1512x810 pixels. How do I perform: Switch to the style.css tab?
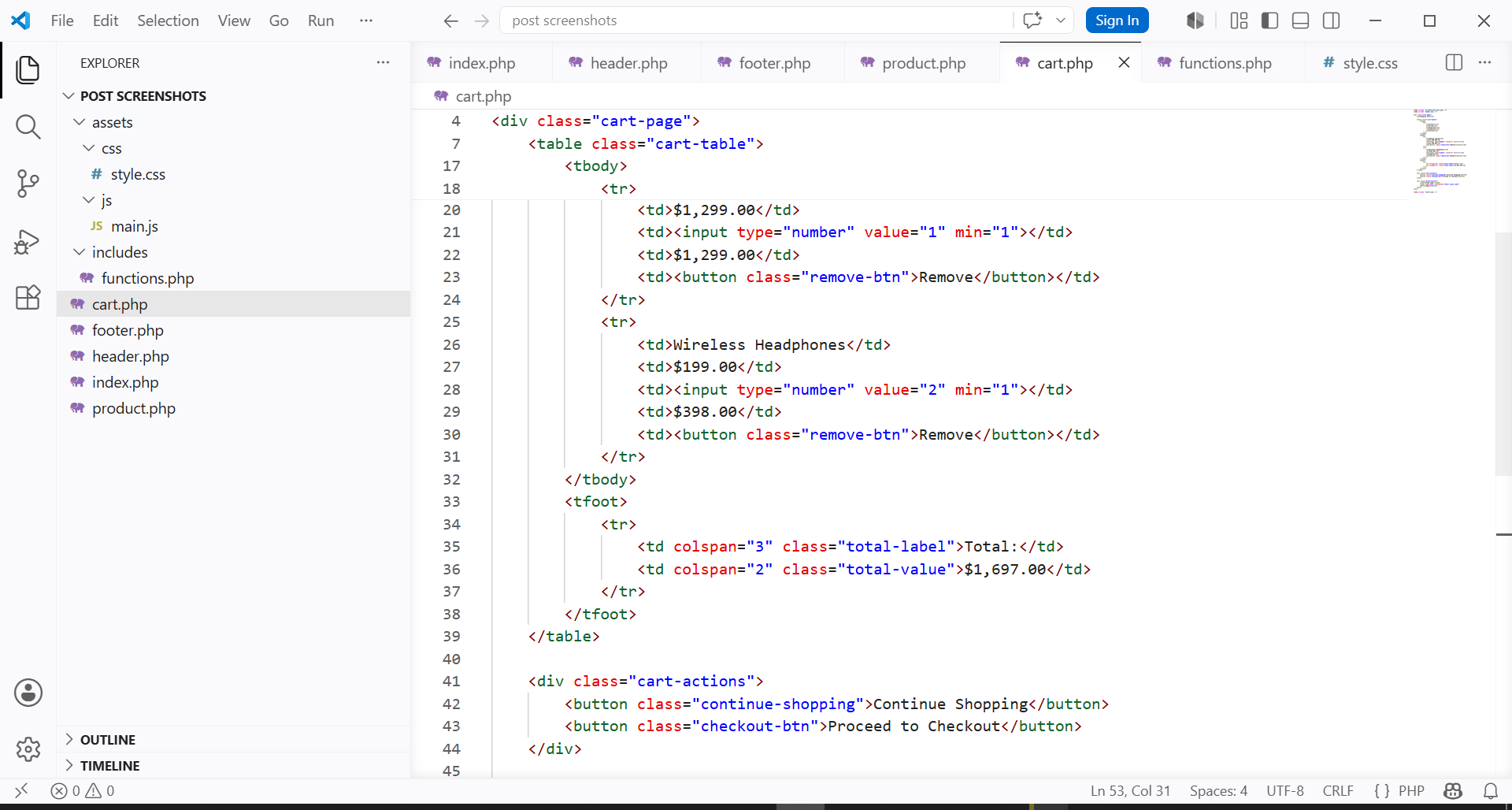point(1369,63)
